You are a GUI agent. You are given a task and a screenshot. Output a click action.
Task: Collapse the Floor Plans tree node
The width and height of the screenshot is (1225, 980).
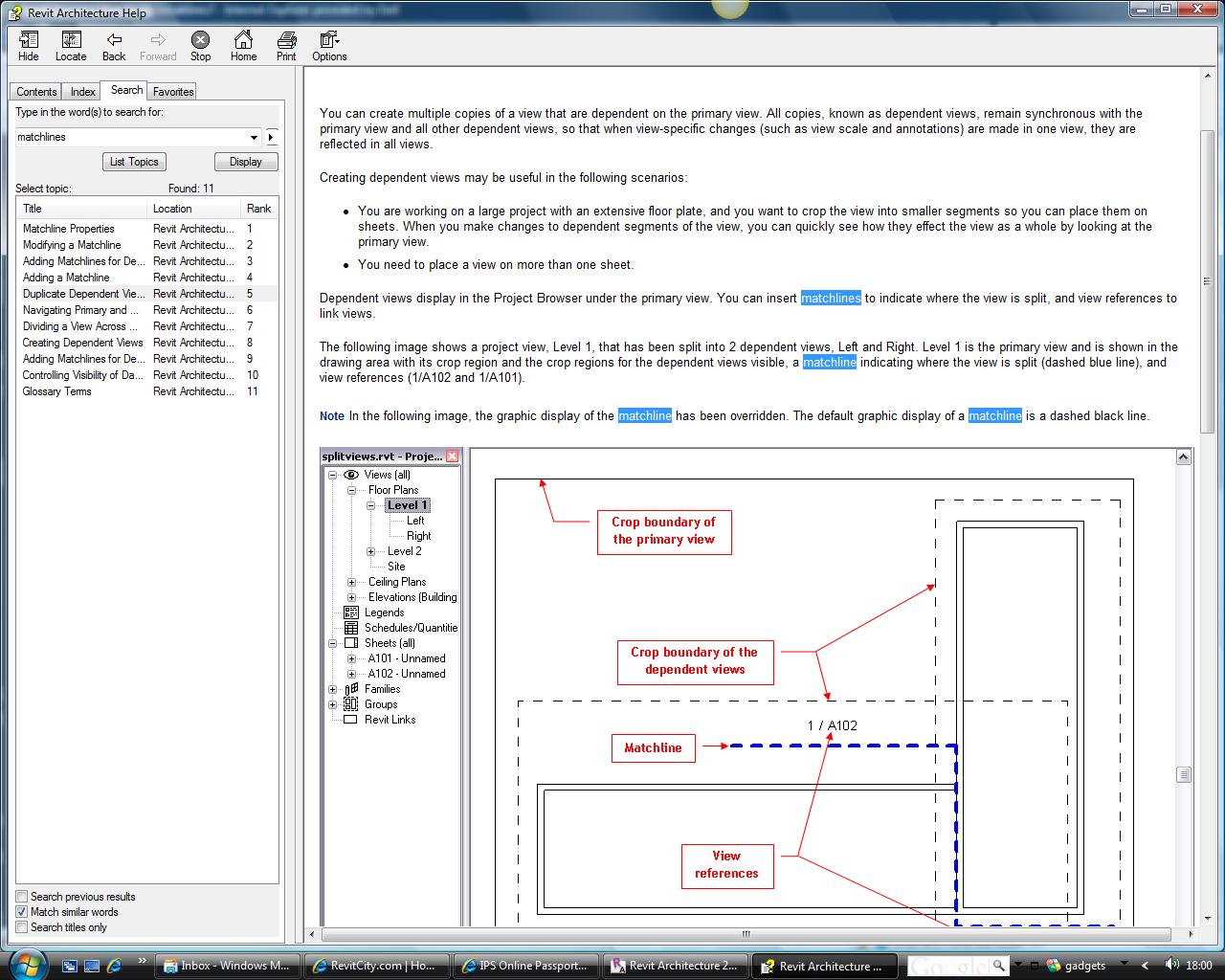(352, 490)
